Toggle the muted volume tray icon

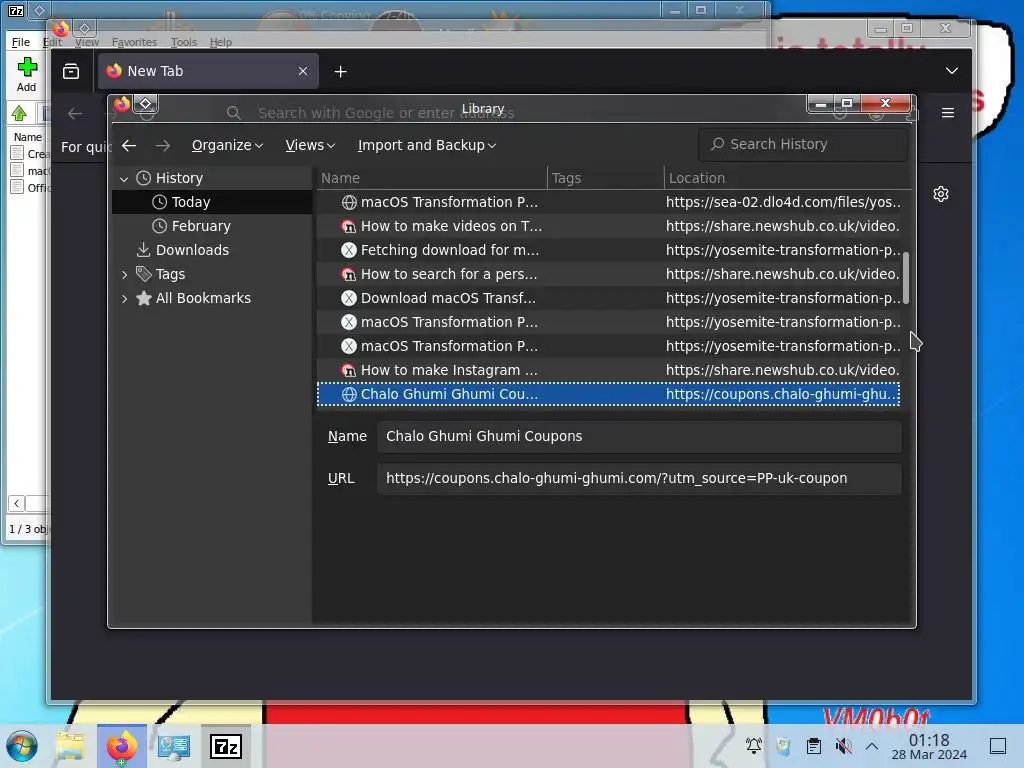click(x=844, y=745)
